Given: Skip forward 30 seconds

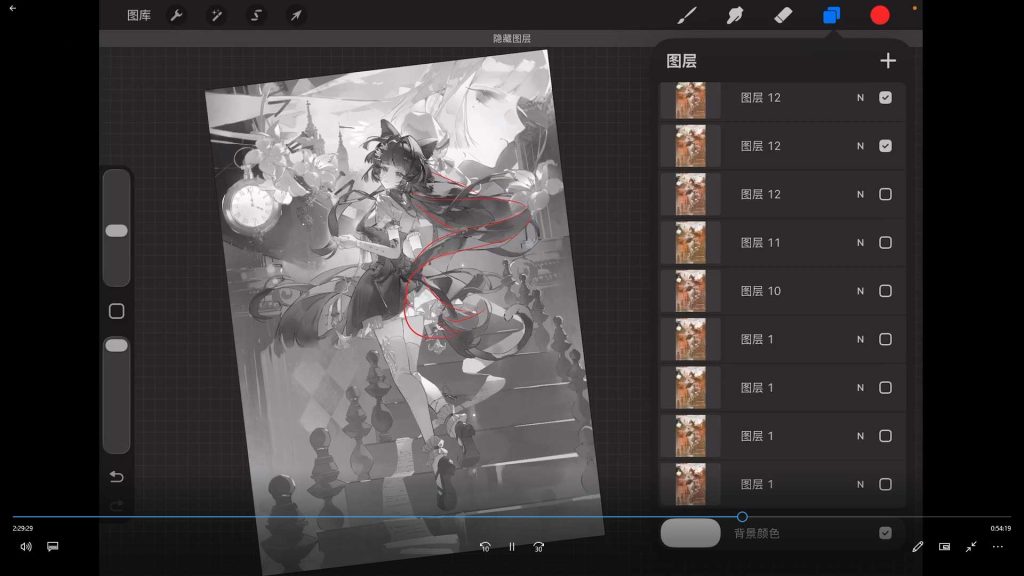Looking at the screenshot, I should (538, 547).
